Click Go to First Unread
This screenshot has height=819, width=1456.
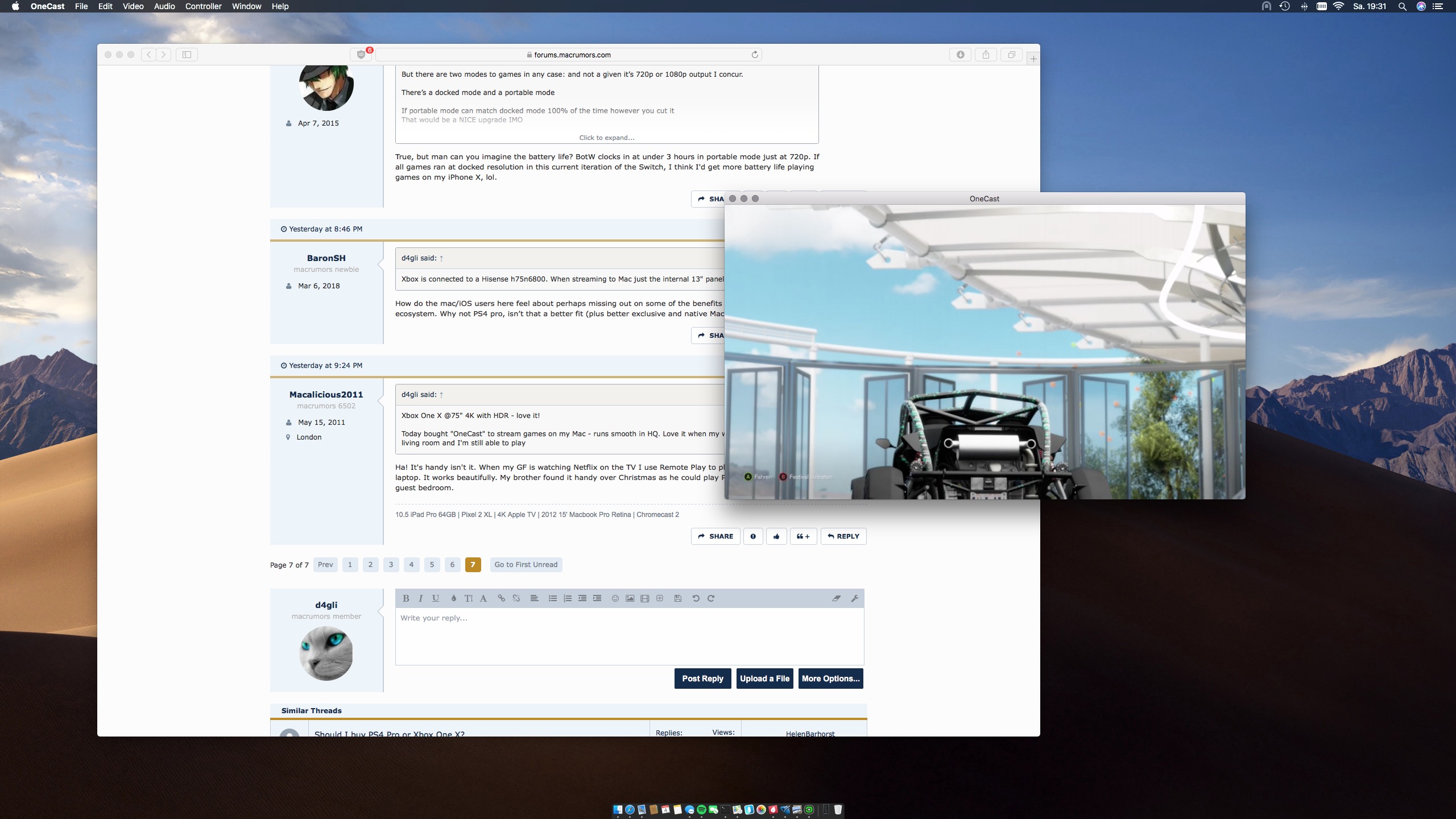(x=526, y=565)
